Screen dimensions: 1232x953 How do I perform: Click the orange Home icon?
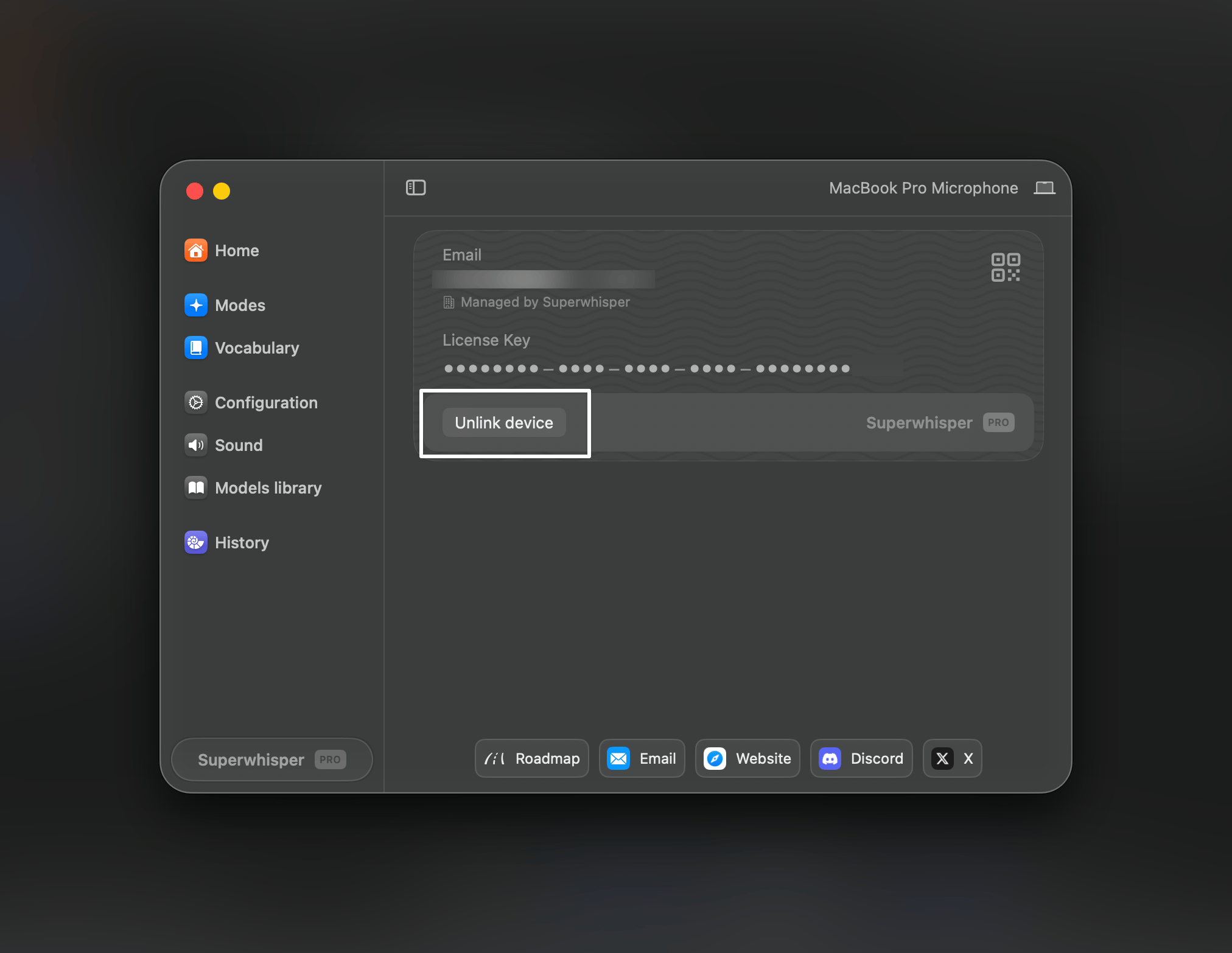tap(196, 250)
